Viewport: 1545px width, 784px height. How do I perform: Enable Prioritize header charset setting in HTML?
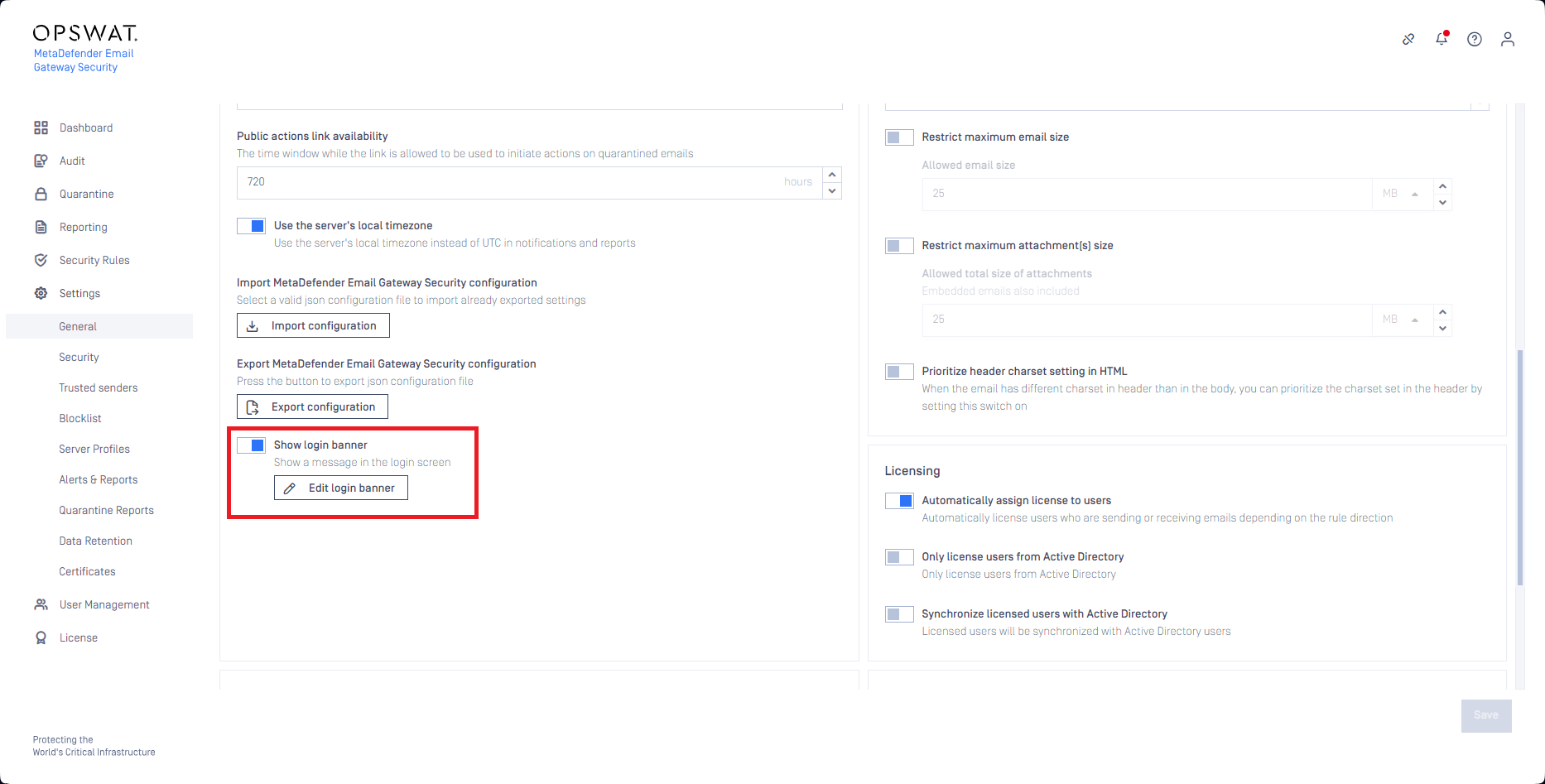899,372
